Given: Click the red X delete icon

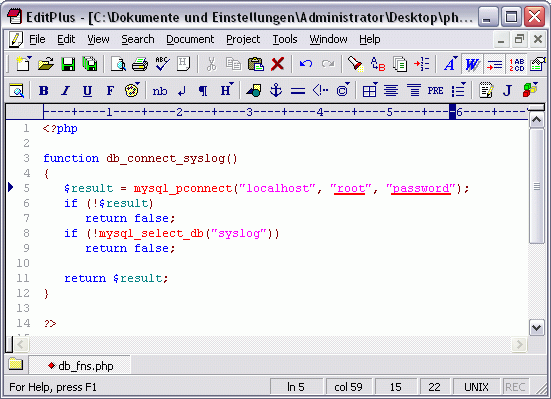Looking at the screenshot, I should pyautogui.click(x=278, y=64).
